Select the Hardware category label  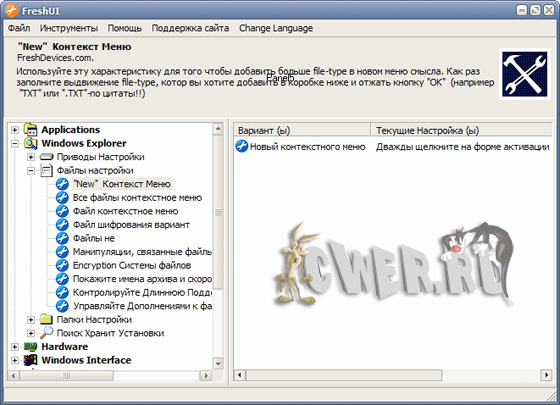click(x=65, y=347)
